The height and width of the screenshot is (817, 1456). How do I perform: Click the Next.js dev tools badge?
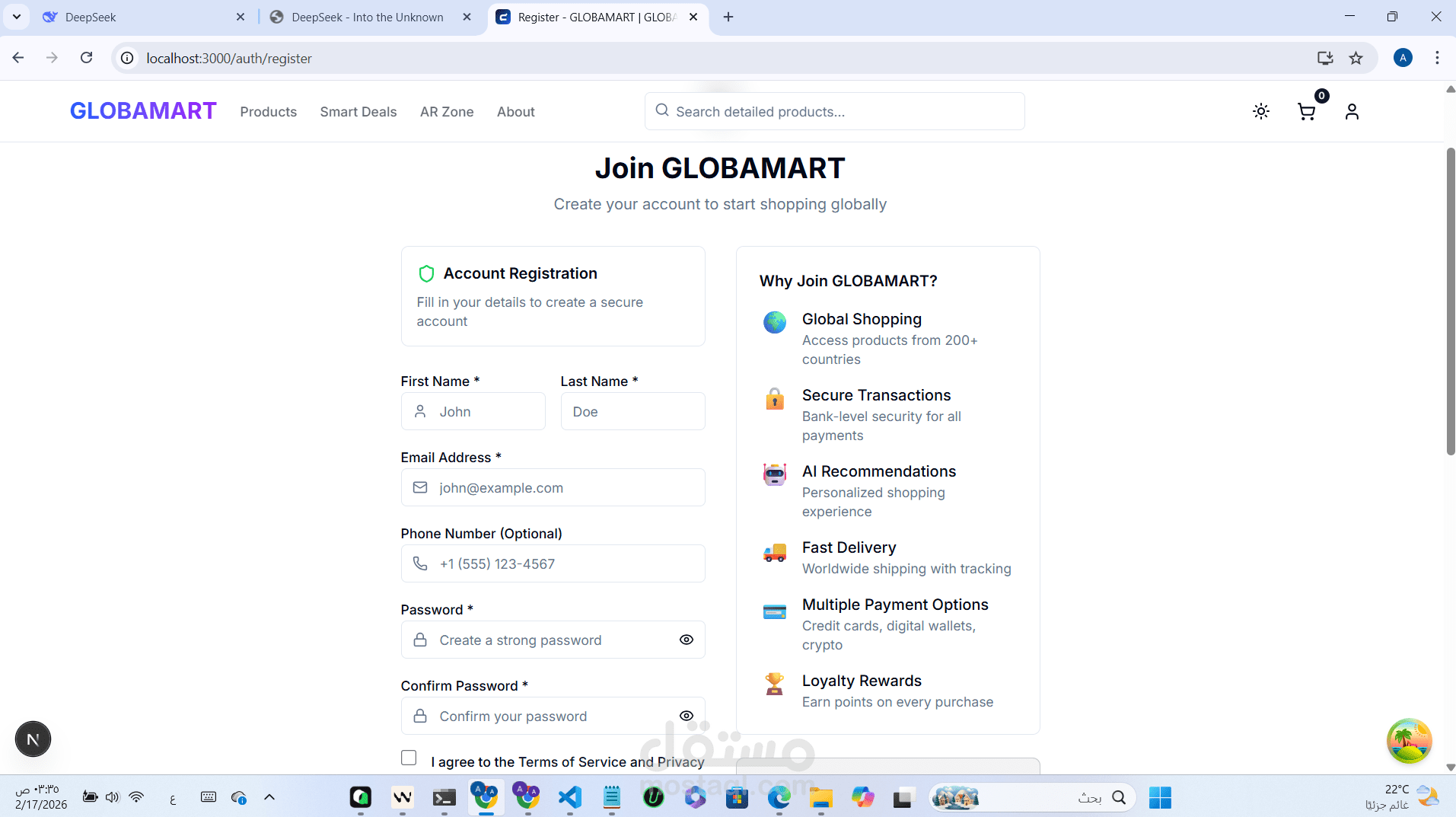[x=33, y=739]
